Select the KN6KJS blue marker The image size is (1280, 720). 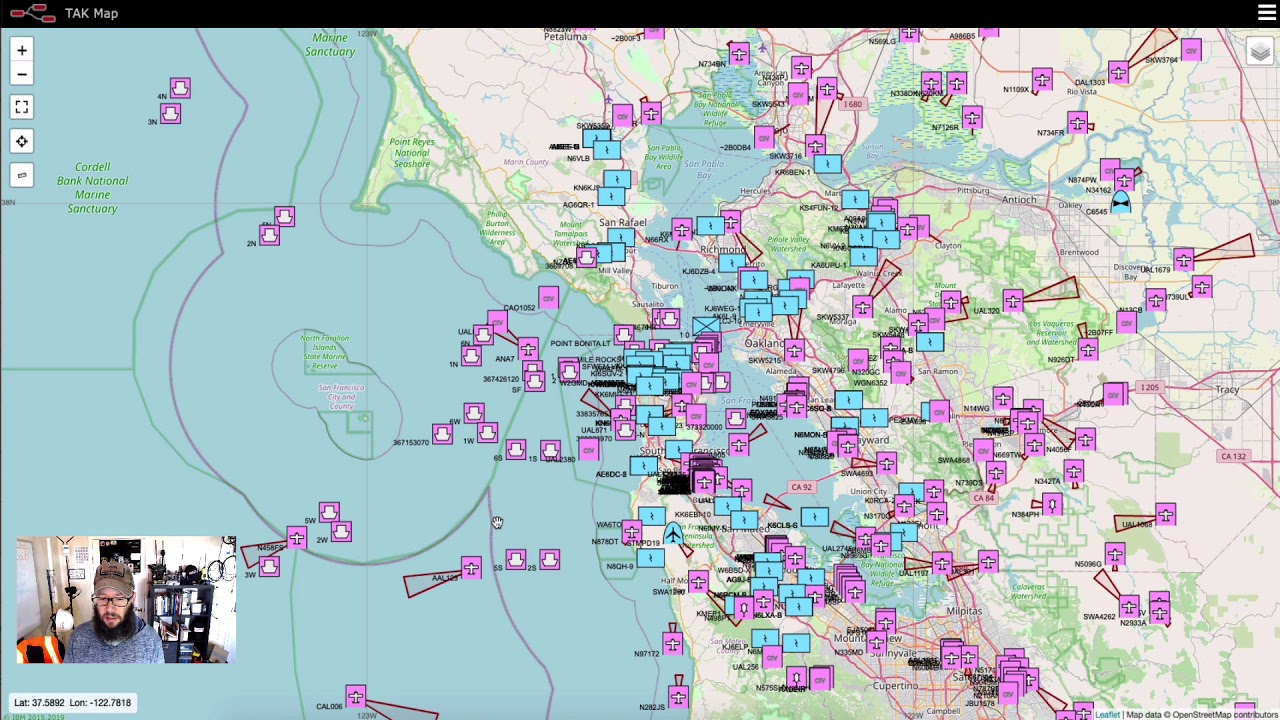pos(616,180)
